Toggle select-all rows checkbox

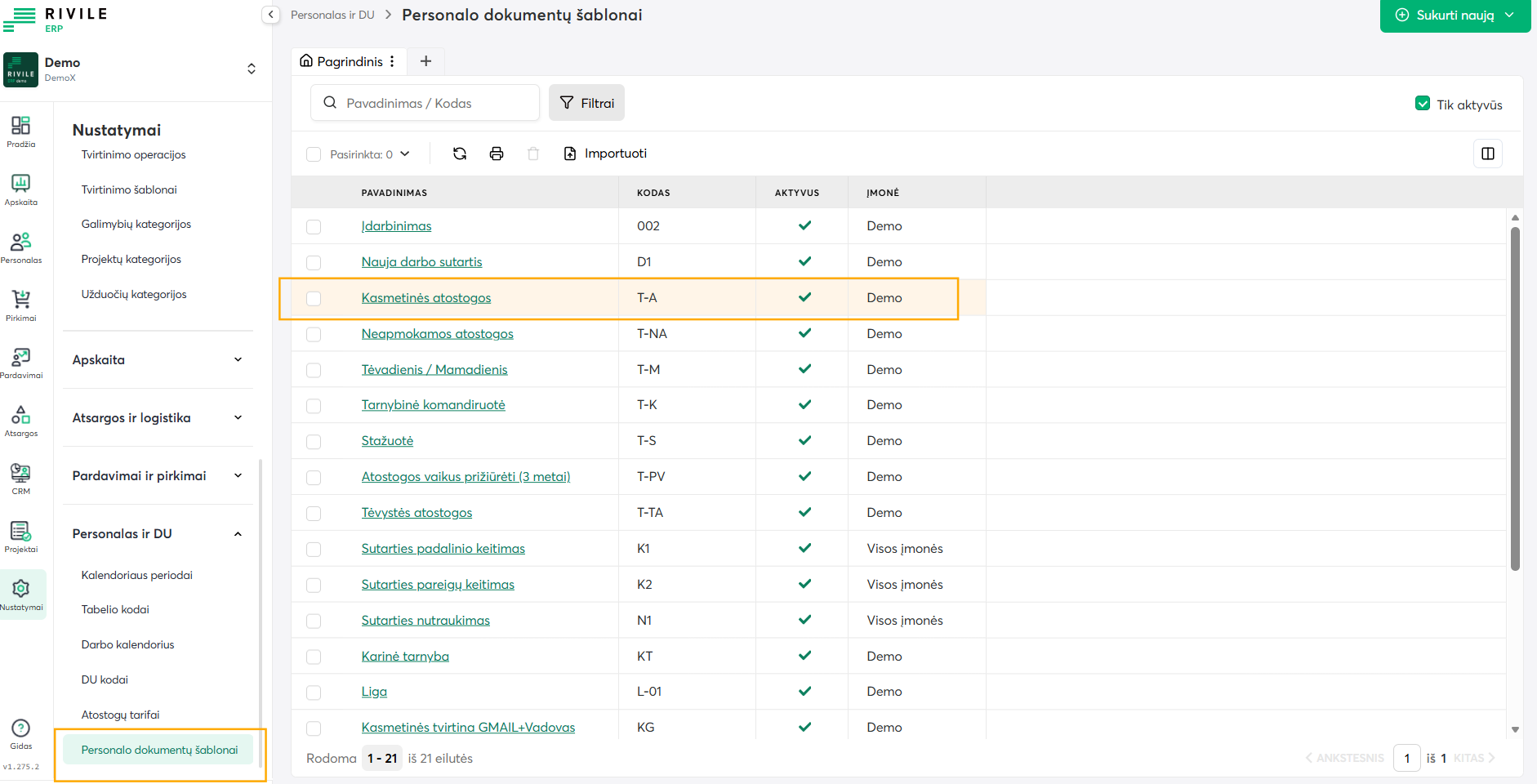(x=314, y=154)
